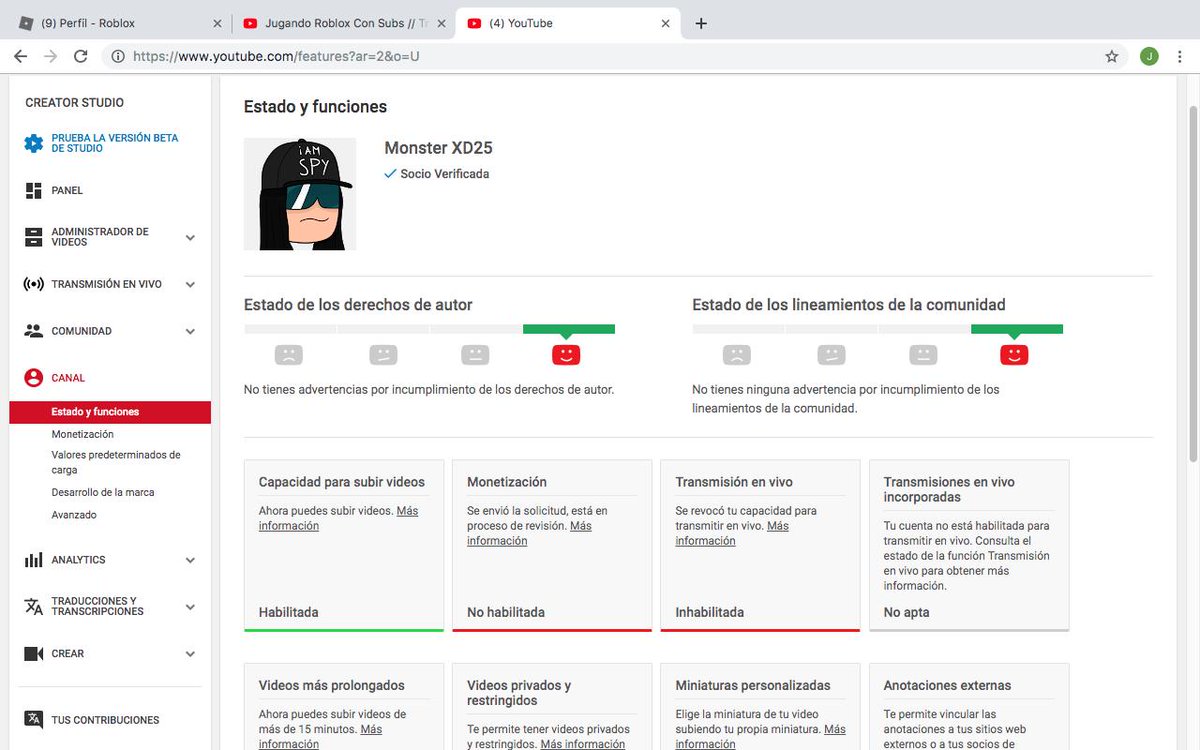Click the Crear camera icon
1200x750 pixels.
34,653
